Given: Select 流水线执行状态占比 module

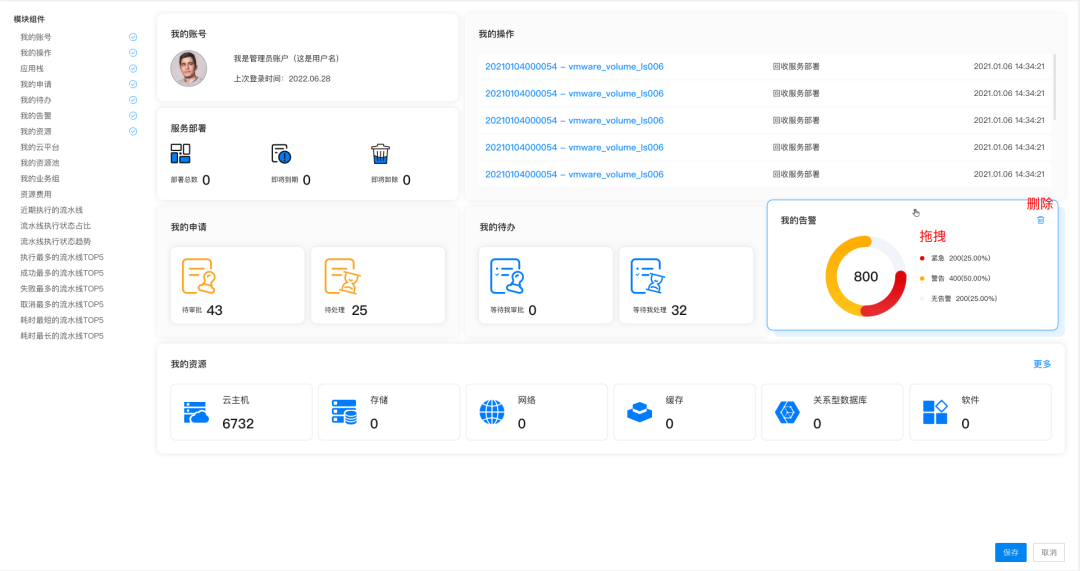Looking at the screenshot, I should (x=56, y=226).
